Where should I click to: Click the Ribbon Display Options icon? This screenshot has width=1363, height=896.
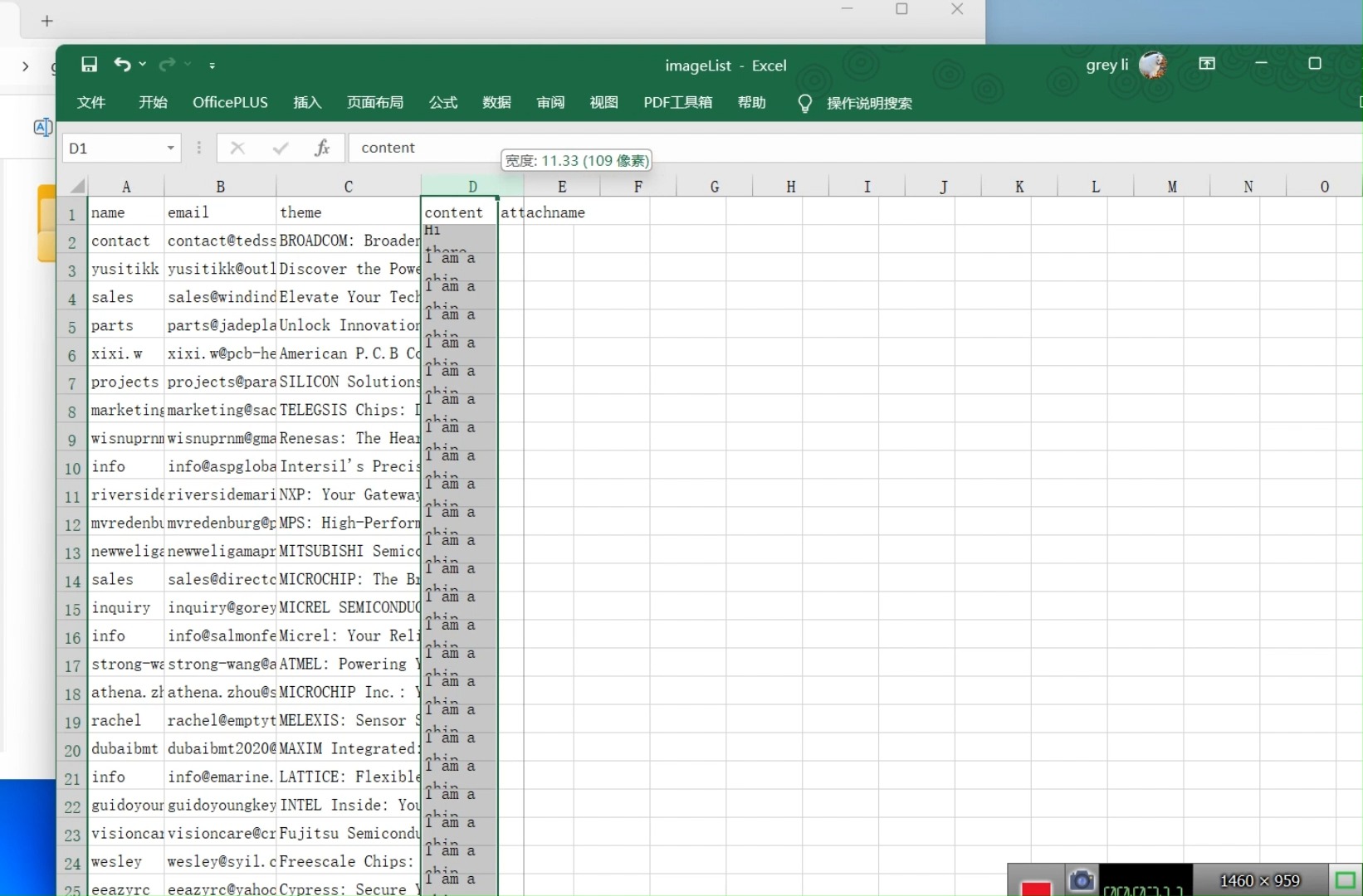tap(1207, 64)
